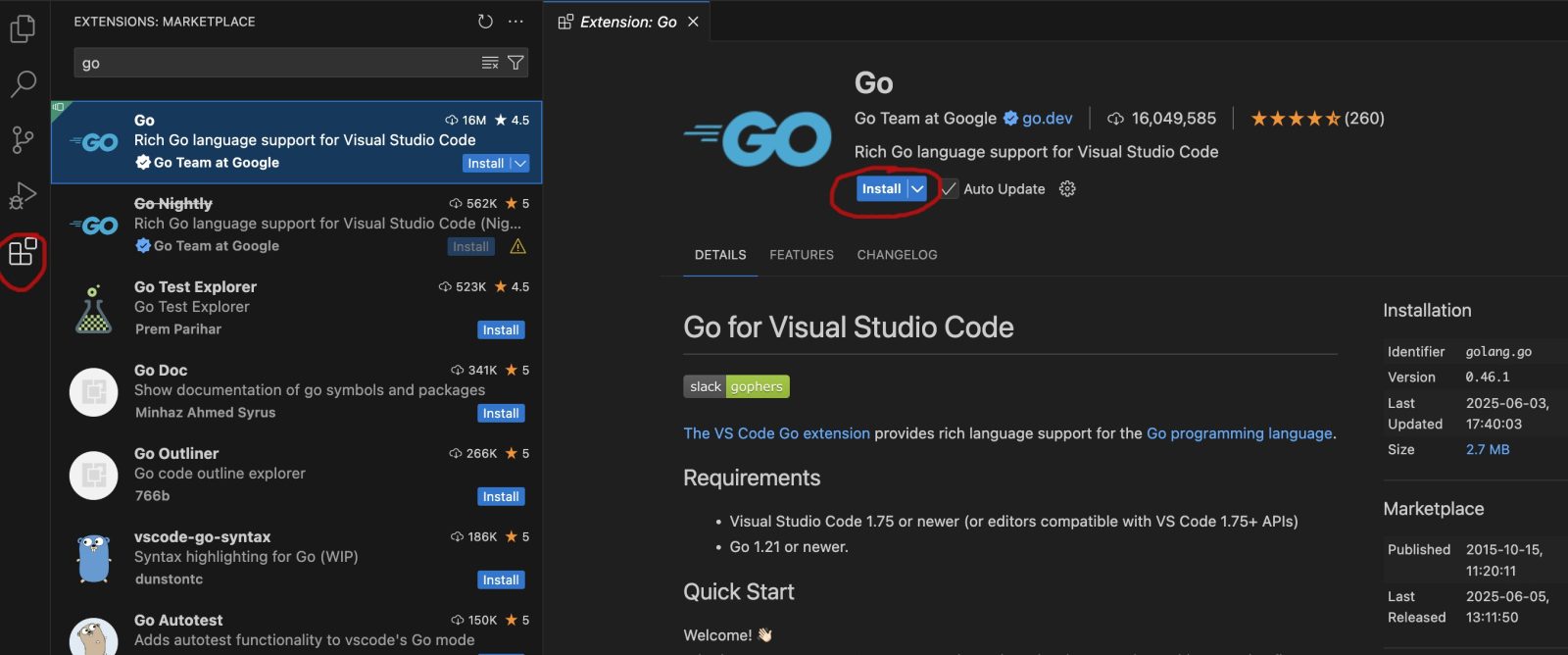
Task: Refresh the extensions marketplace list
Action: [485, 21]
